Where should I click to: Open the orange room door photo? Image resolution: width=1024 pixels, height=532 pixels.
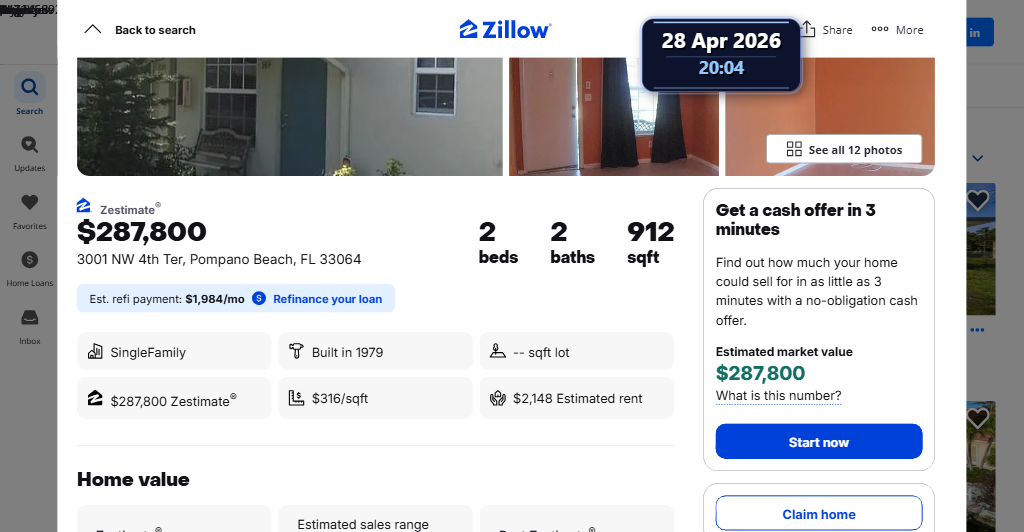click(x=613, y=116)
